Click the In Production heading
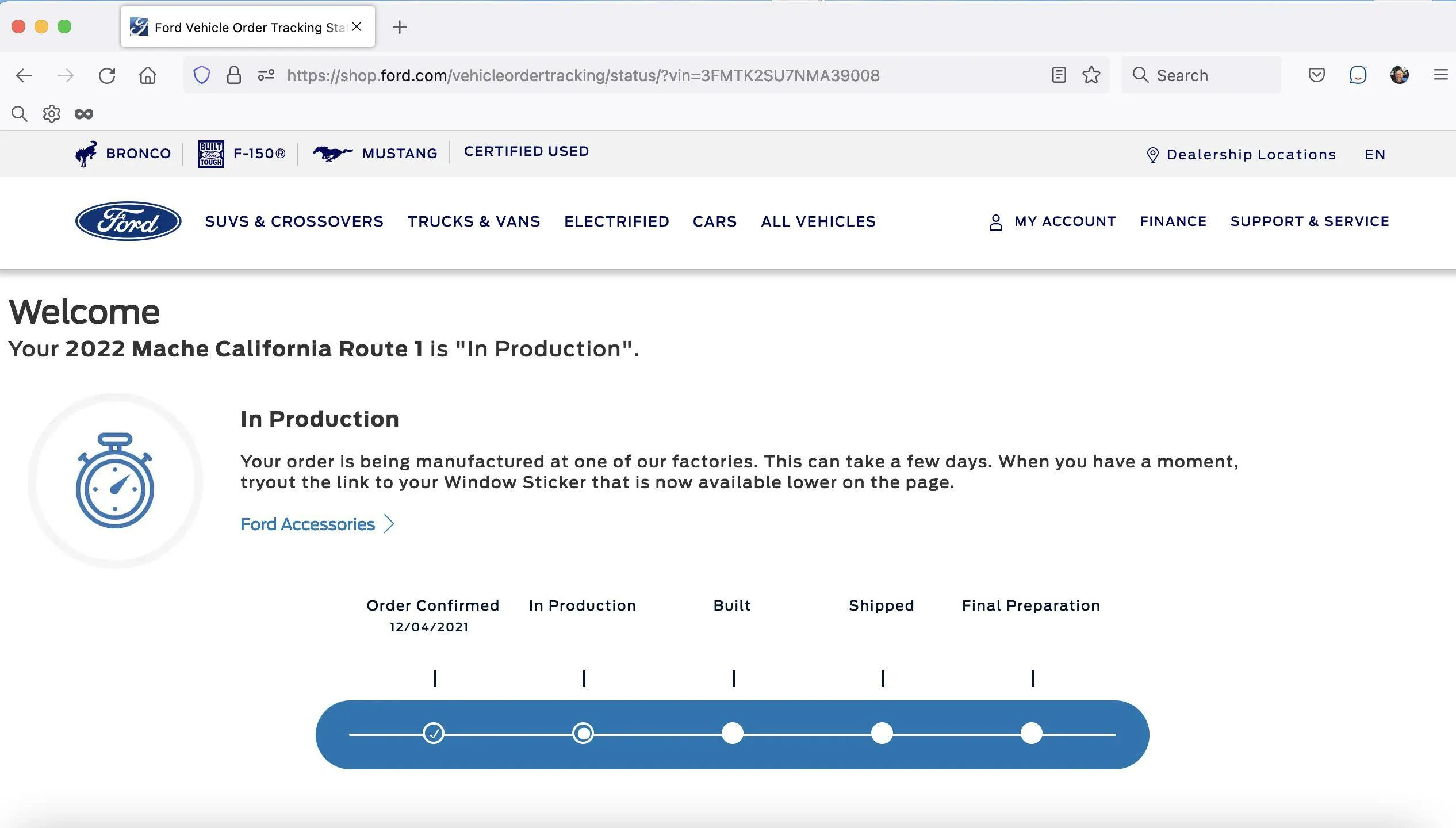 click(x=320, y=419)
